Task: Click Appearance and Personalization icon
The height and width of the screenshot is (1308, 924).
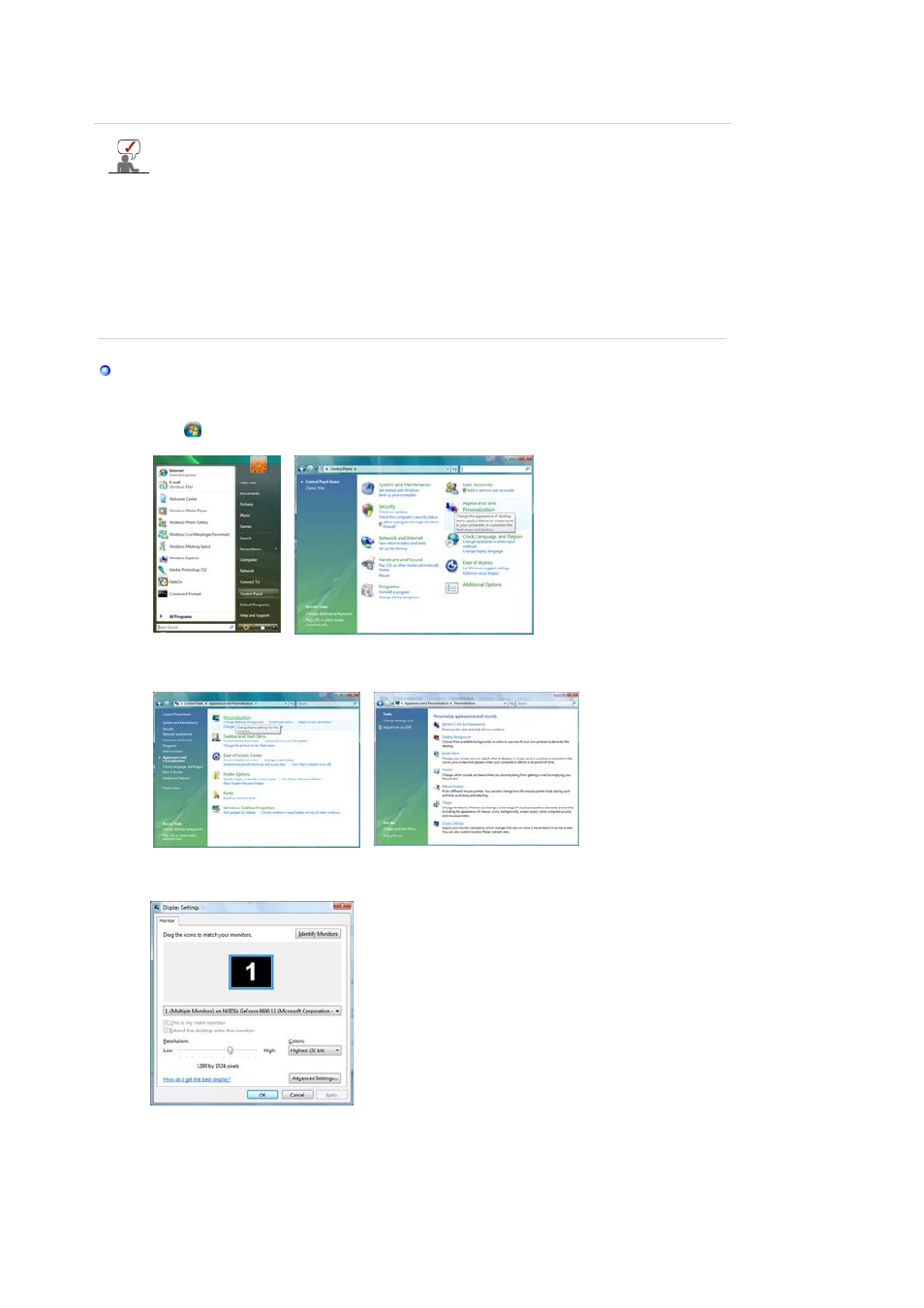Action: pyautogui.click(x=451, y=507)
